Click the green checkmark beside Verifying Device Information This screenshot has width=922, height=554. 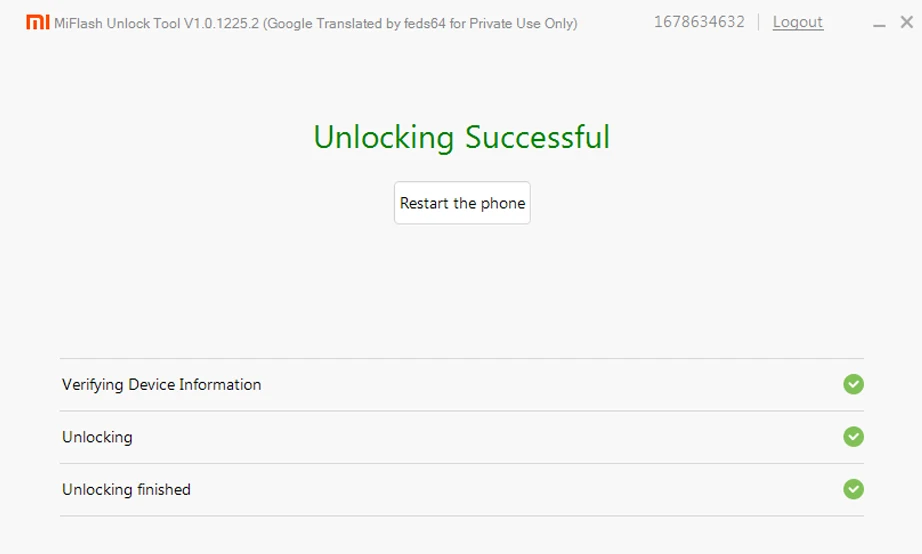point(853,384)
